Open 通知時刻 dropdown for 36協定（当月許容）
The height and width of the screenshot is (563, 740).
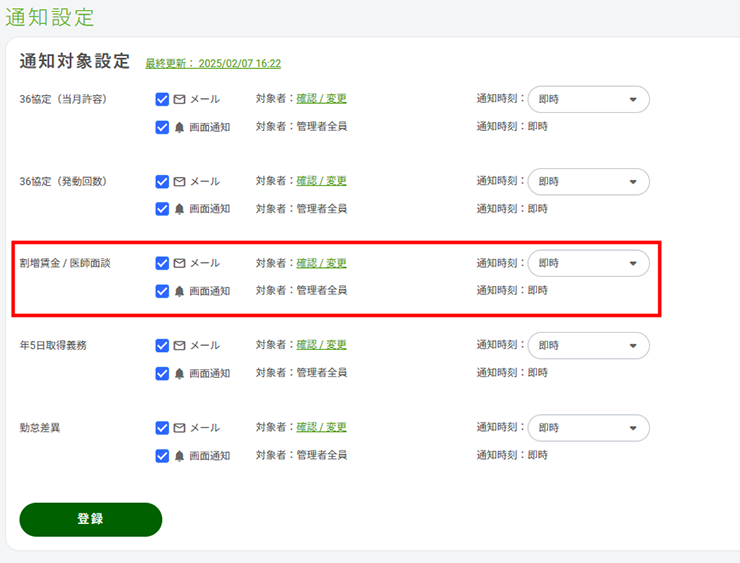click(589, 99)
